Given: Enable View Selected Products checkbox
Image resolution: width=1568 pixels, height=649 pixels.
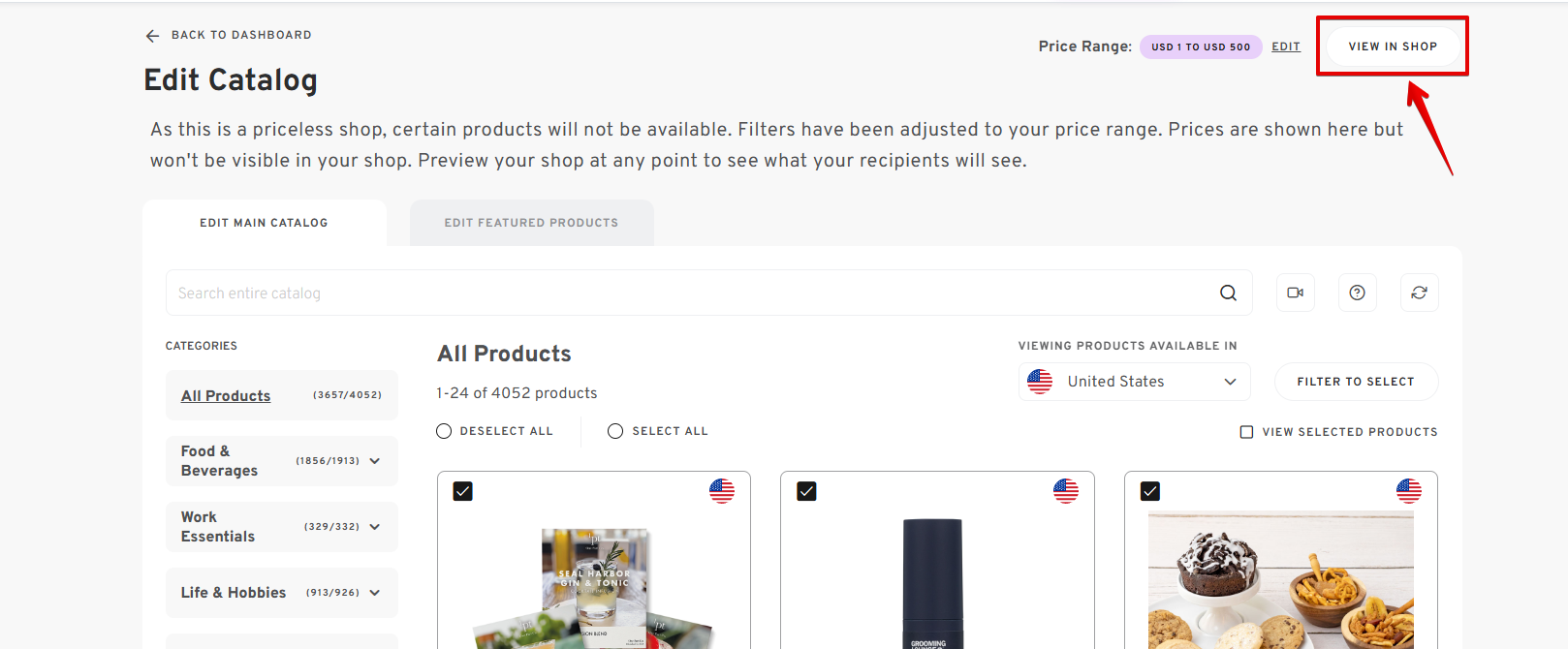Looking at the screenshot, I should click(1246, 432).
